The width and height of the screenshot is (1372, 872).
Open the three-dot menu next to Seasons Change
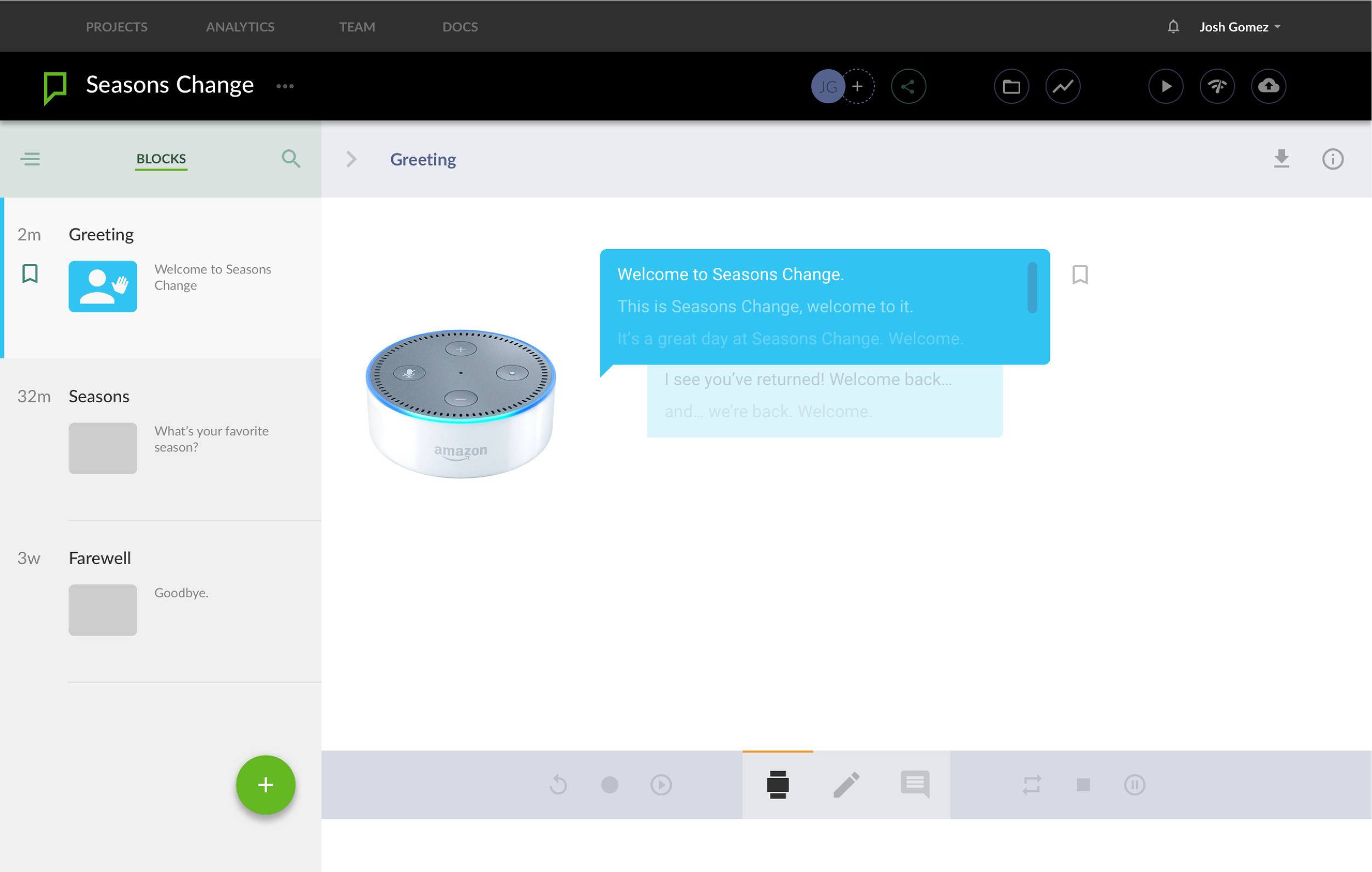pos(285,87)
